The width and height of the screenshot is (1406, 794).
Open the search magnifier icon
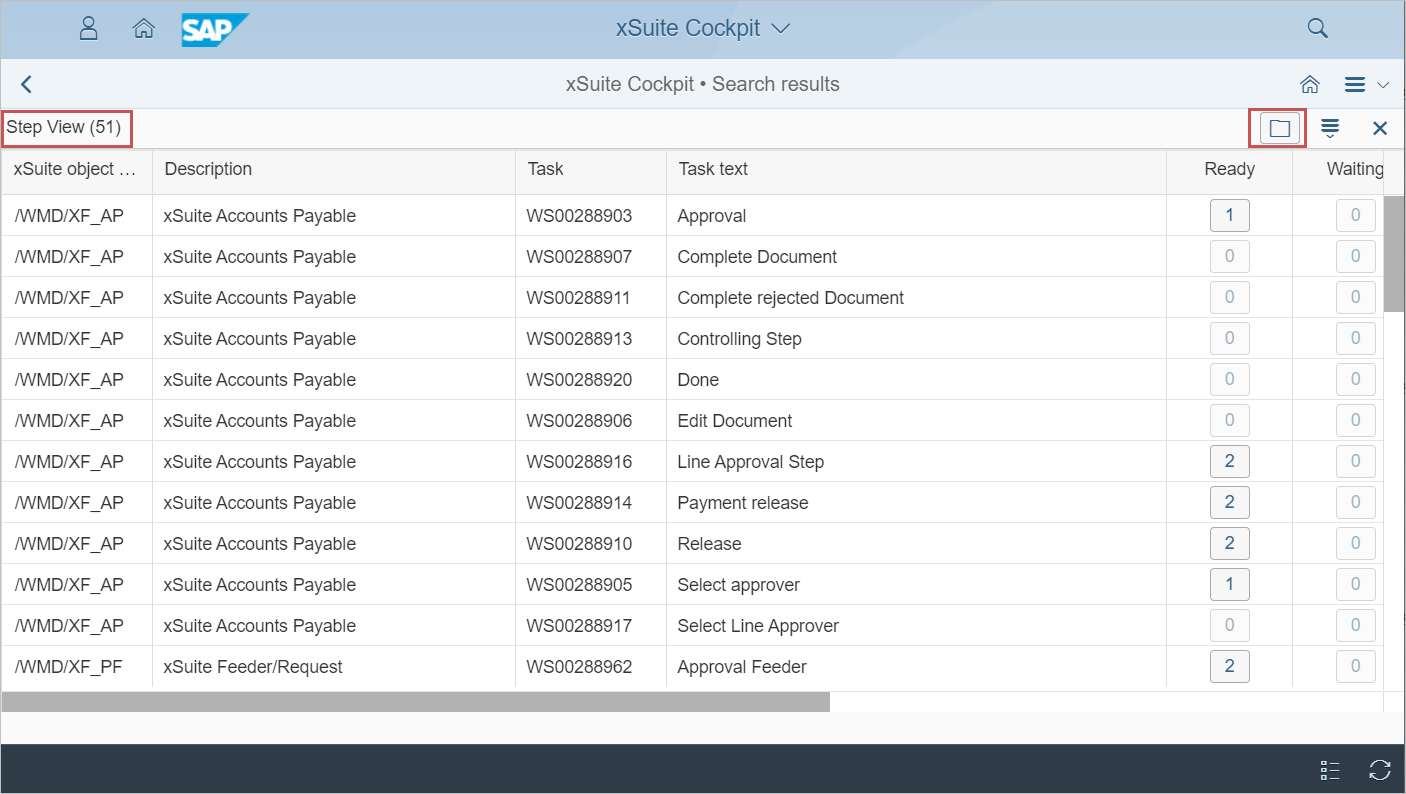pyautogui.click(x=1317, y=29)
